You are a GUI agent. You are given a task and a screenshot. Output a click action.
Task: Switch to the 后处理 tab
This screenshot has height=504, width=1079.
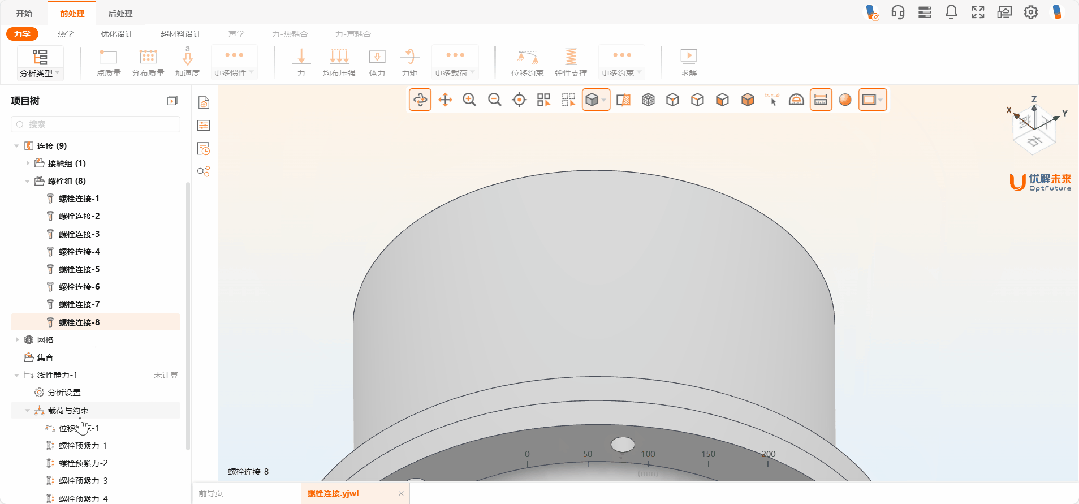120,13
